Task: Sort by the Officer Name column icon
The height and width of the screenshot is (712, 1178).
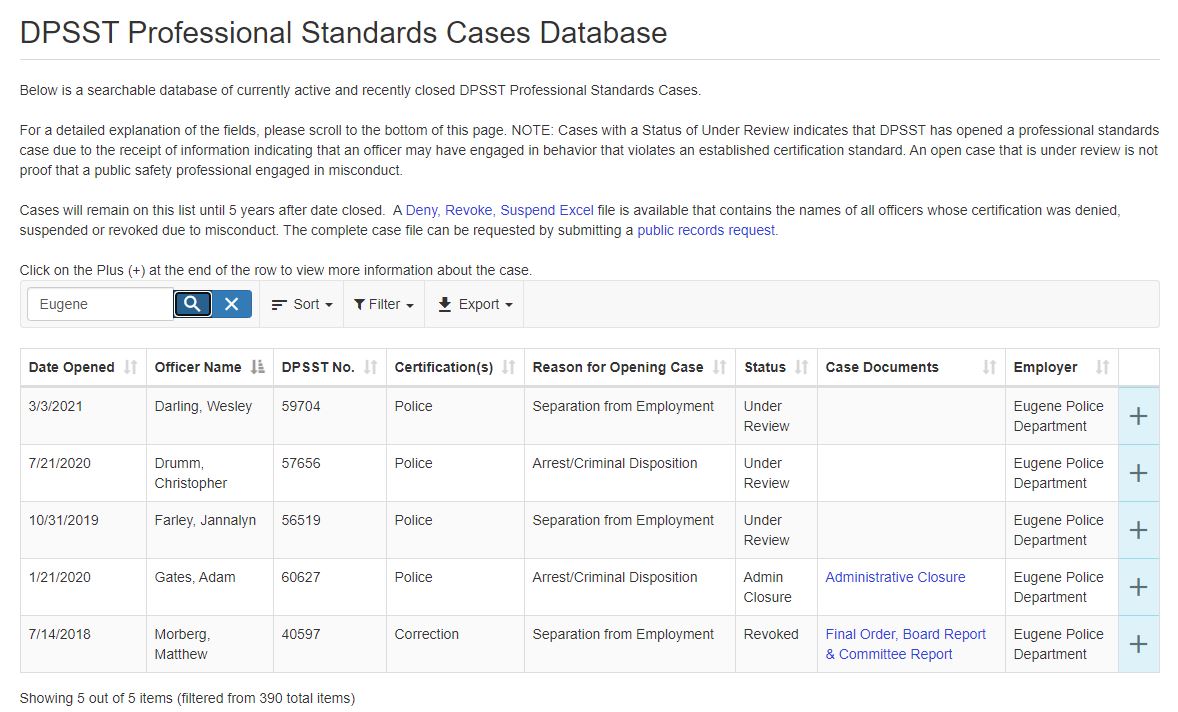Action: point(258,367)
